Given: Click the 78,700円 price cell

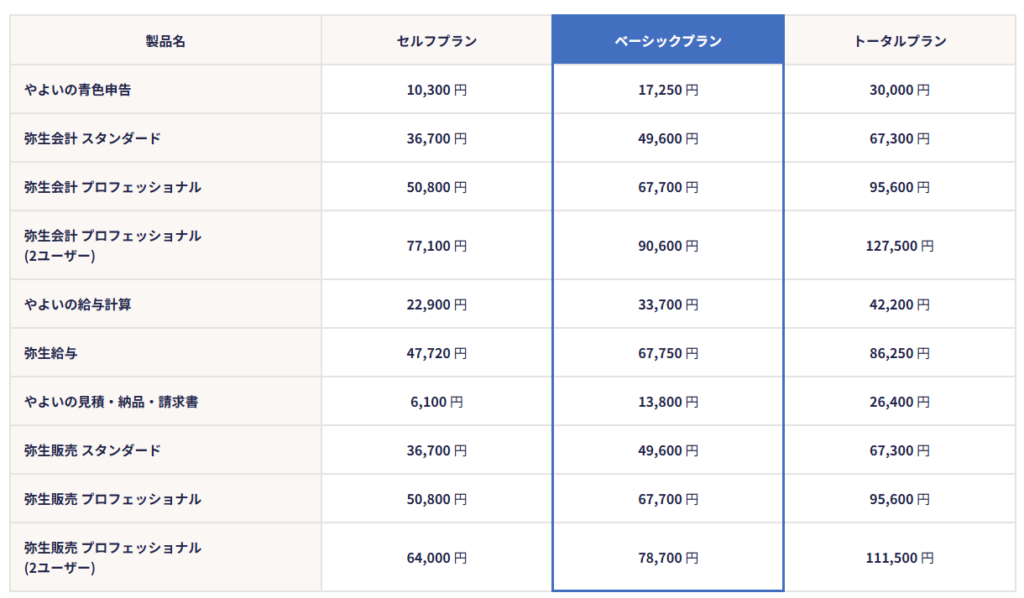Looking at the screenshot, I should pos(668,558).
